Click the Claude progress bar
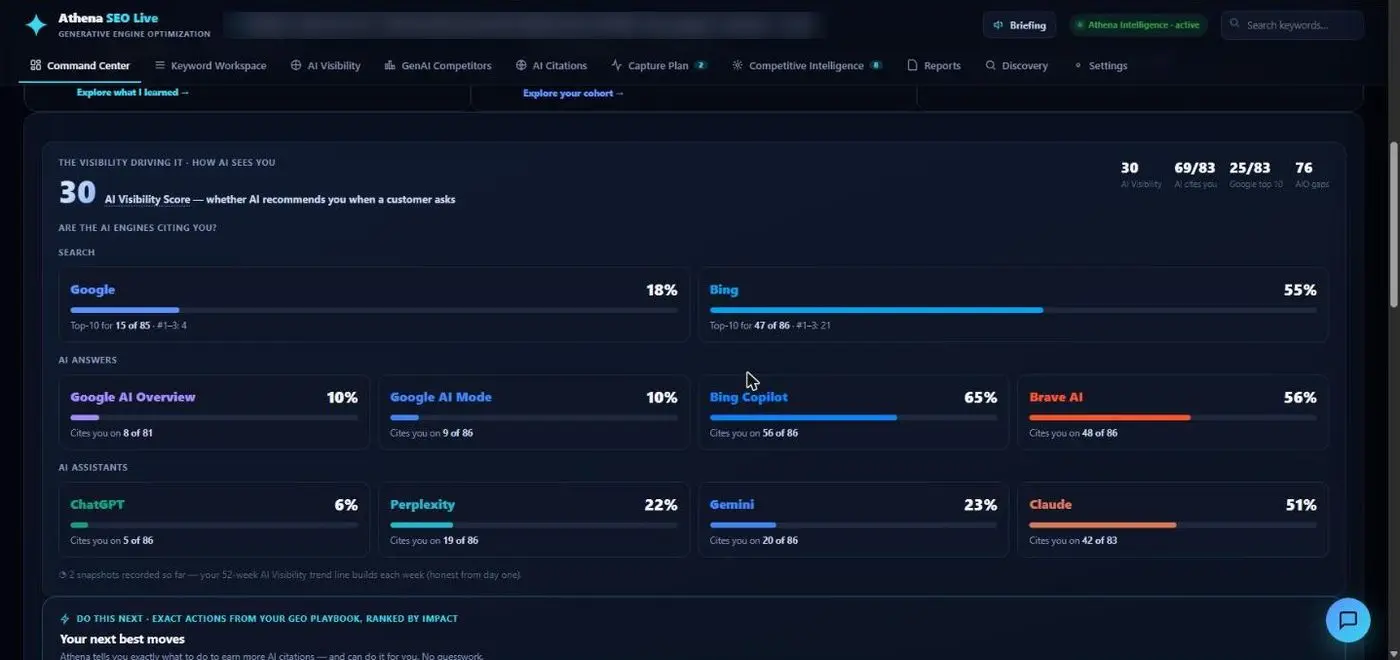 pyautogui.click(x=1173, y=525)
